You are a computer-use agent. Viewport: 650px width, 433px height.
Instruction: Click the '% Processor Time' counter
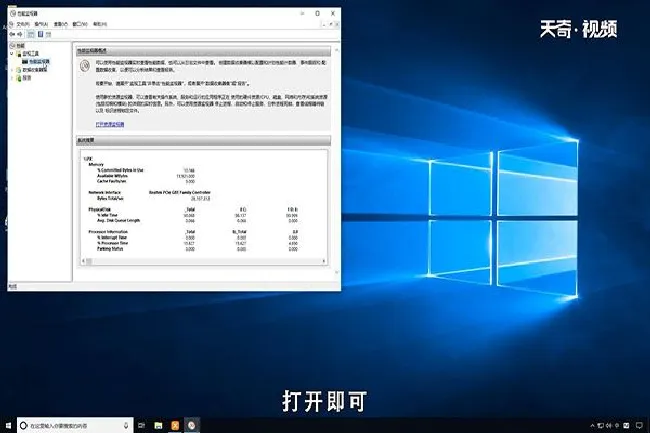113,243
